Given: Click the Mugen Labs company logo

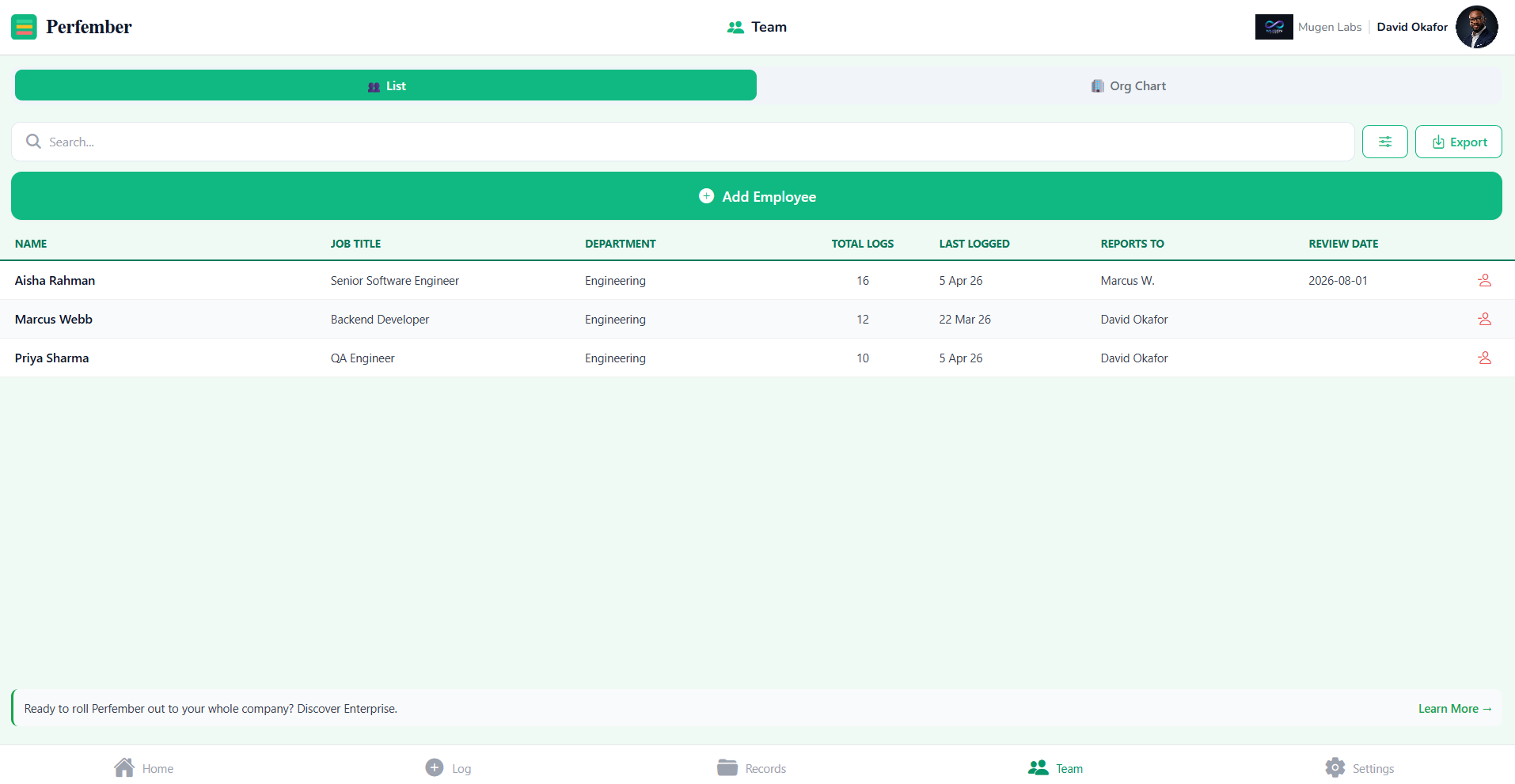Looking at the screenshot, I should (1274, 27).
